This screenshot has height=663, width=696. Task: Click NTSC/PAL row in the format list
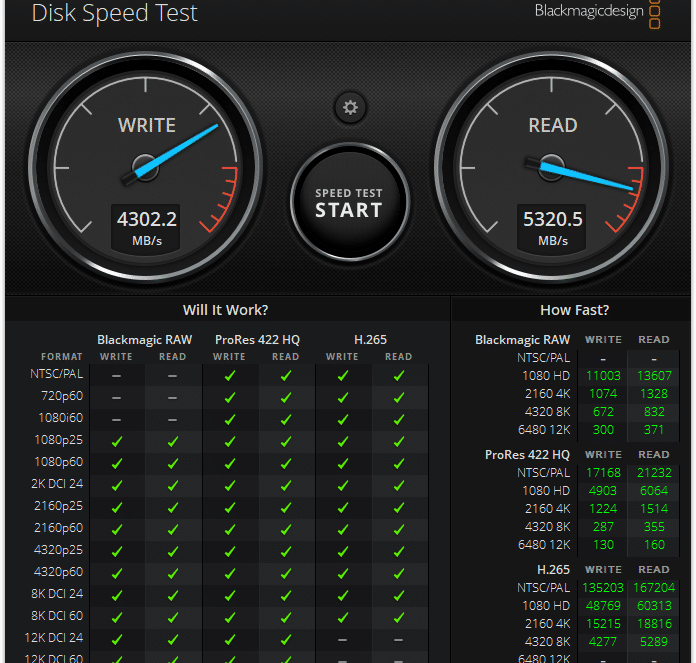pos(56,374)
